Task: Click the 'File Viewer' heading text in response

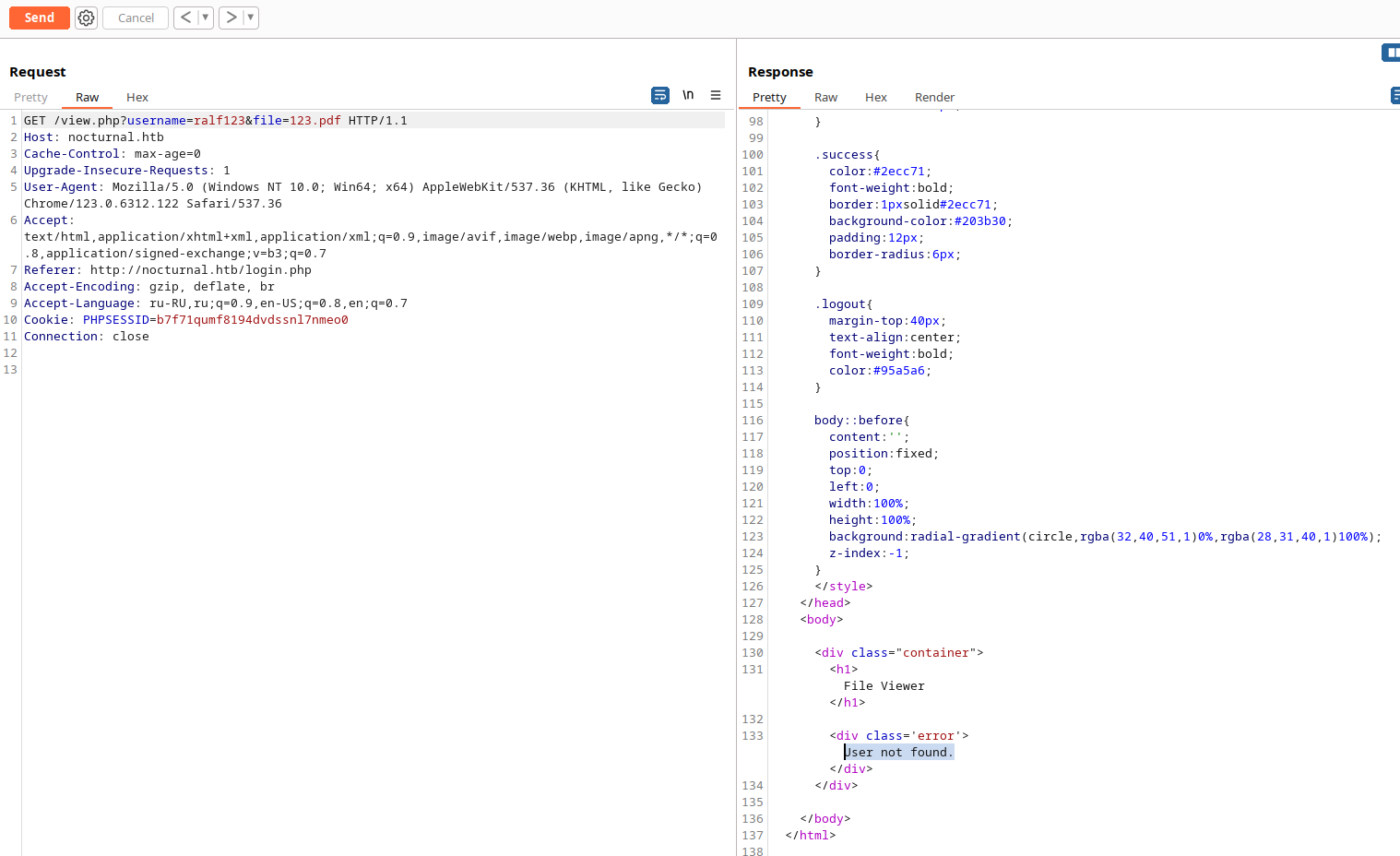Action: pos(884,686)
